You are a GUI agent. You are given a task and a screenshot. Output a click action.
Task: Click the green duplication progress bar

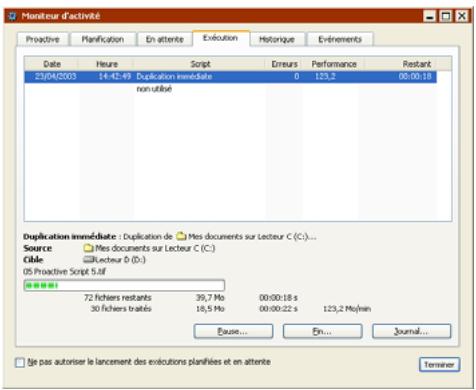click(124, 285)
